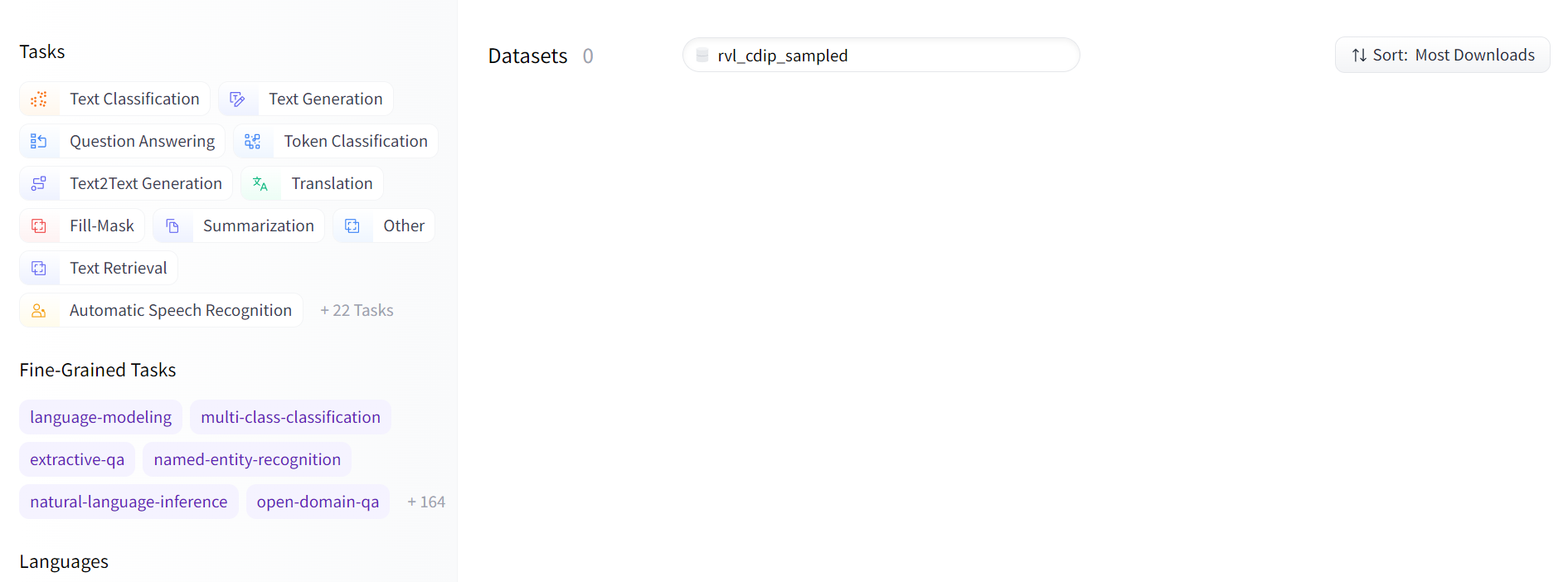Screen dimensions: 1568x582
Task: Expand the +164 fine-grained tasks
Action: [425, 502]
